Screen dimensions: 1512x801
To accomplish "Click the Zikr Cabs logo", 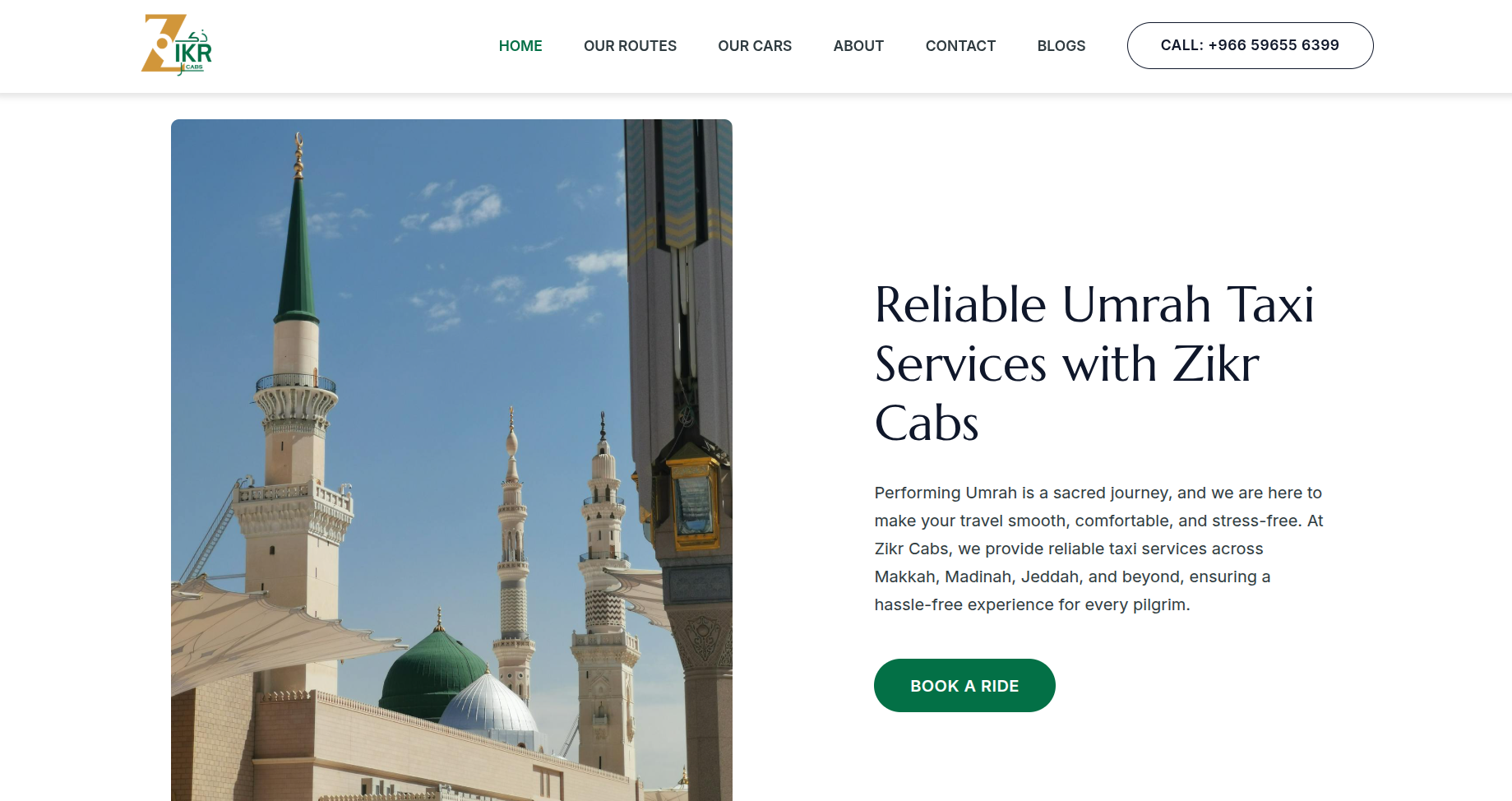I will (x=177, y=45).
